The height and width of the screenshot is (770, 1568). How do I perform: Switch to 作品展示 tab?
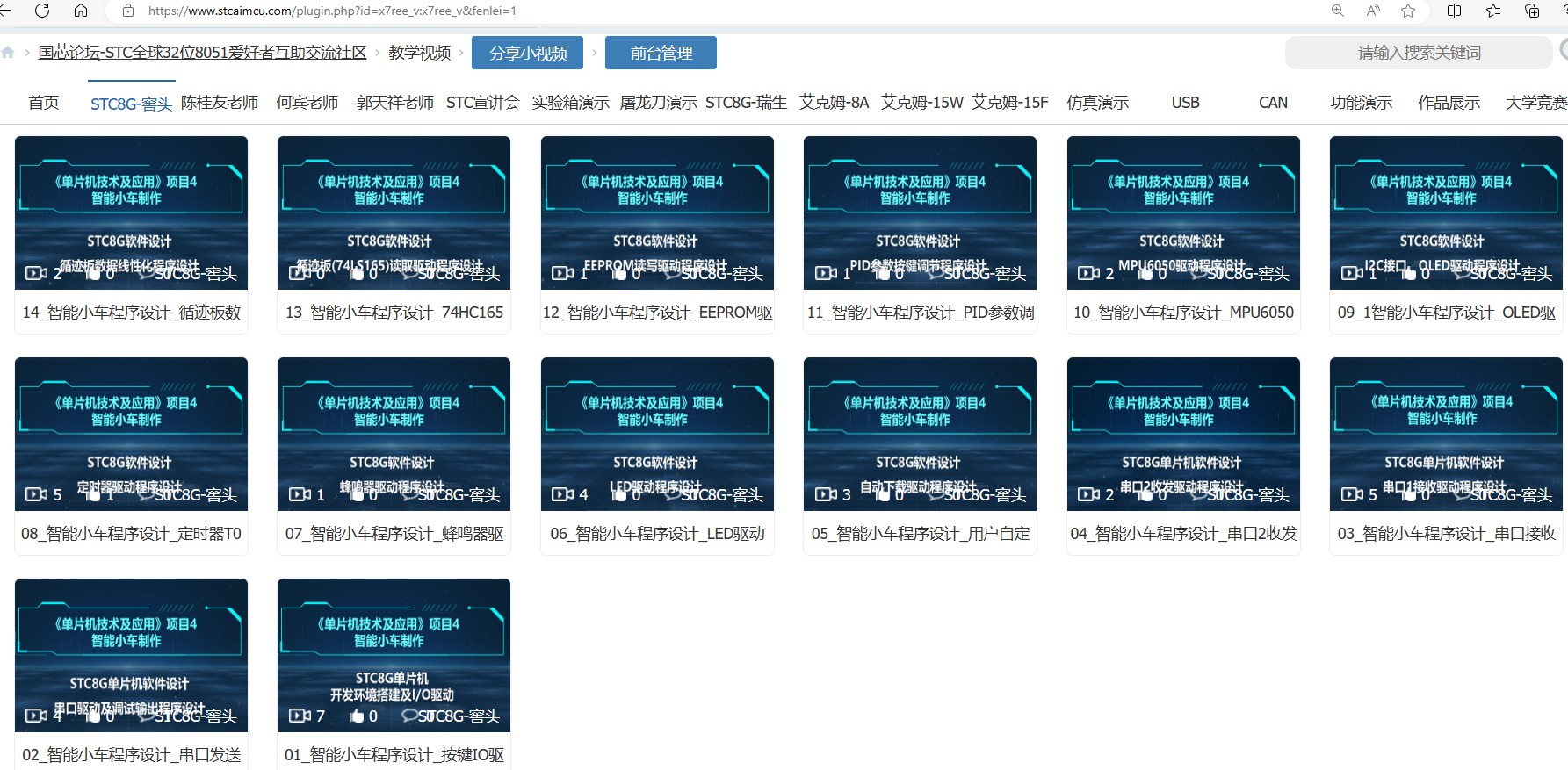click(1449, 103)
